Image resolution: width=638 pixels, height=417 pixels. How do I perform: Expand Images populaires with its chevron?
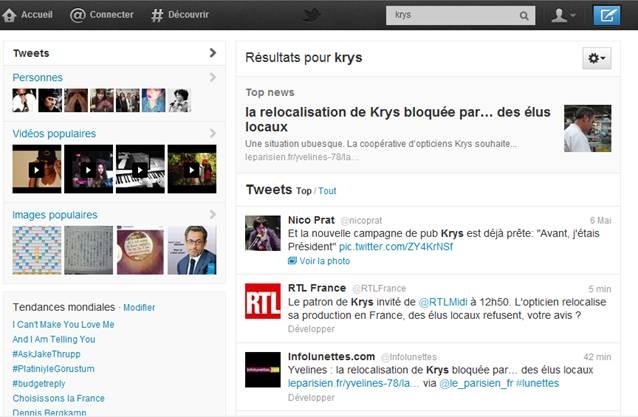tap(212, 214)
